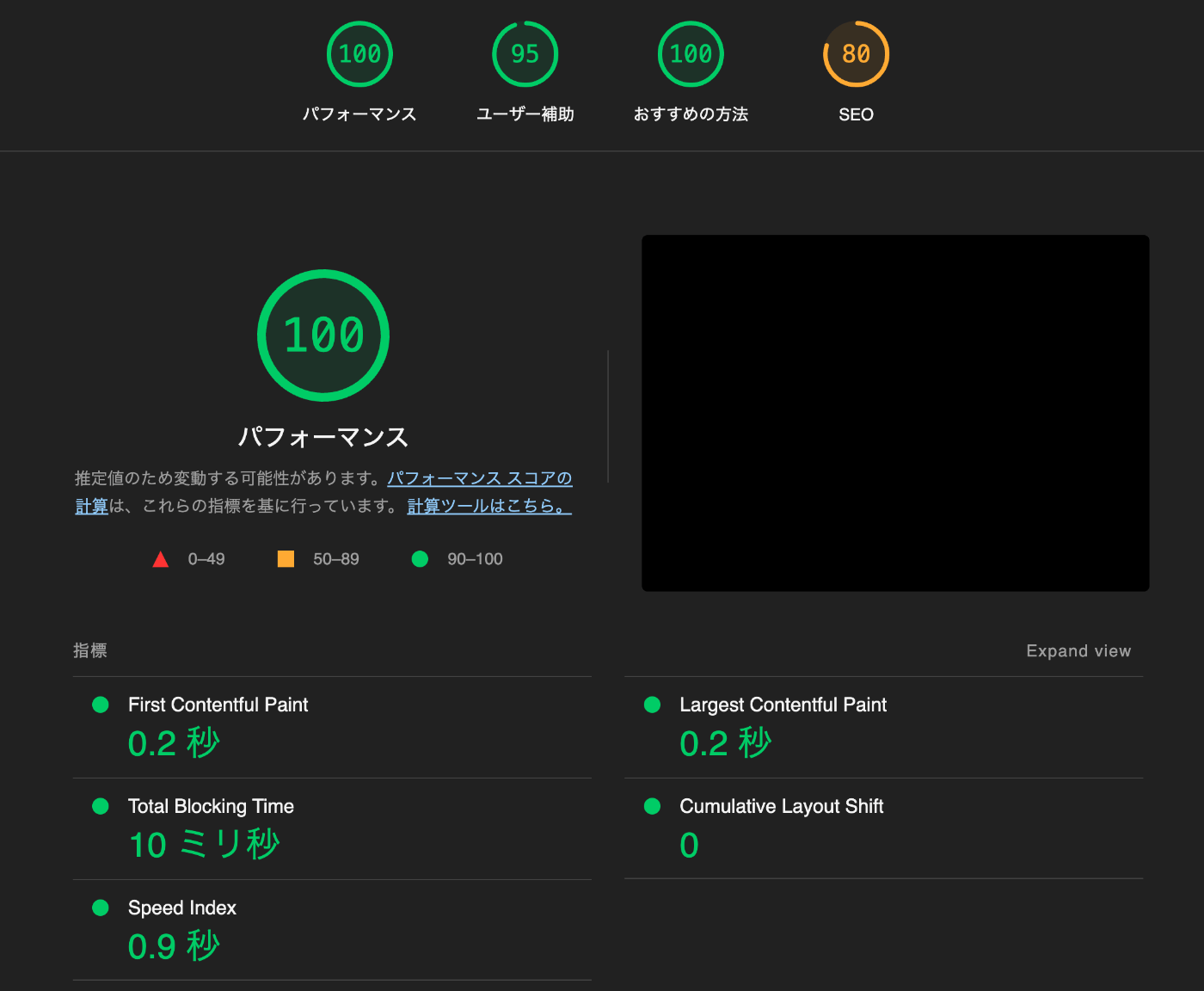1204x991 pixels.
Task: Open the 計算ツールはこちら link
Action: point(489,506)
